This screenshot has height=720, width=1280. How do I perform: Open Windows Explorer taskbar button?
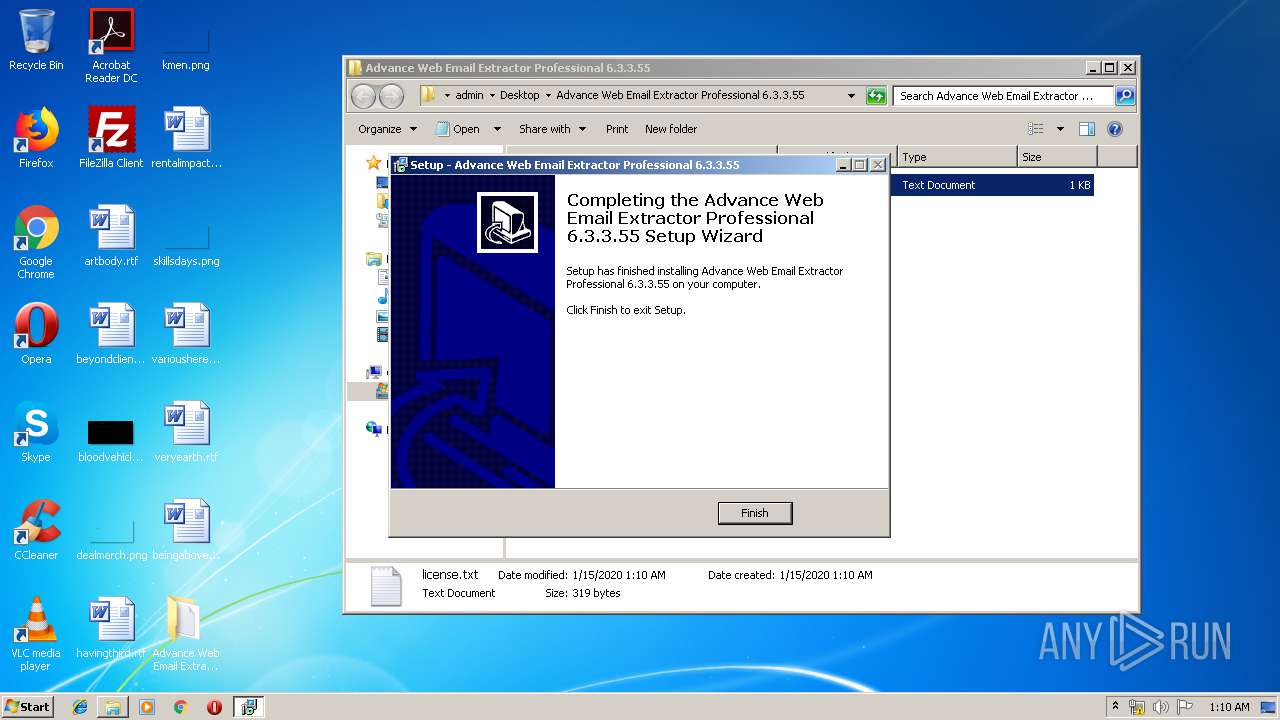coord(113,707)
